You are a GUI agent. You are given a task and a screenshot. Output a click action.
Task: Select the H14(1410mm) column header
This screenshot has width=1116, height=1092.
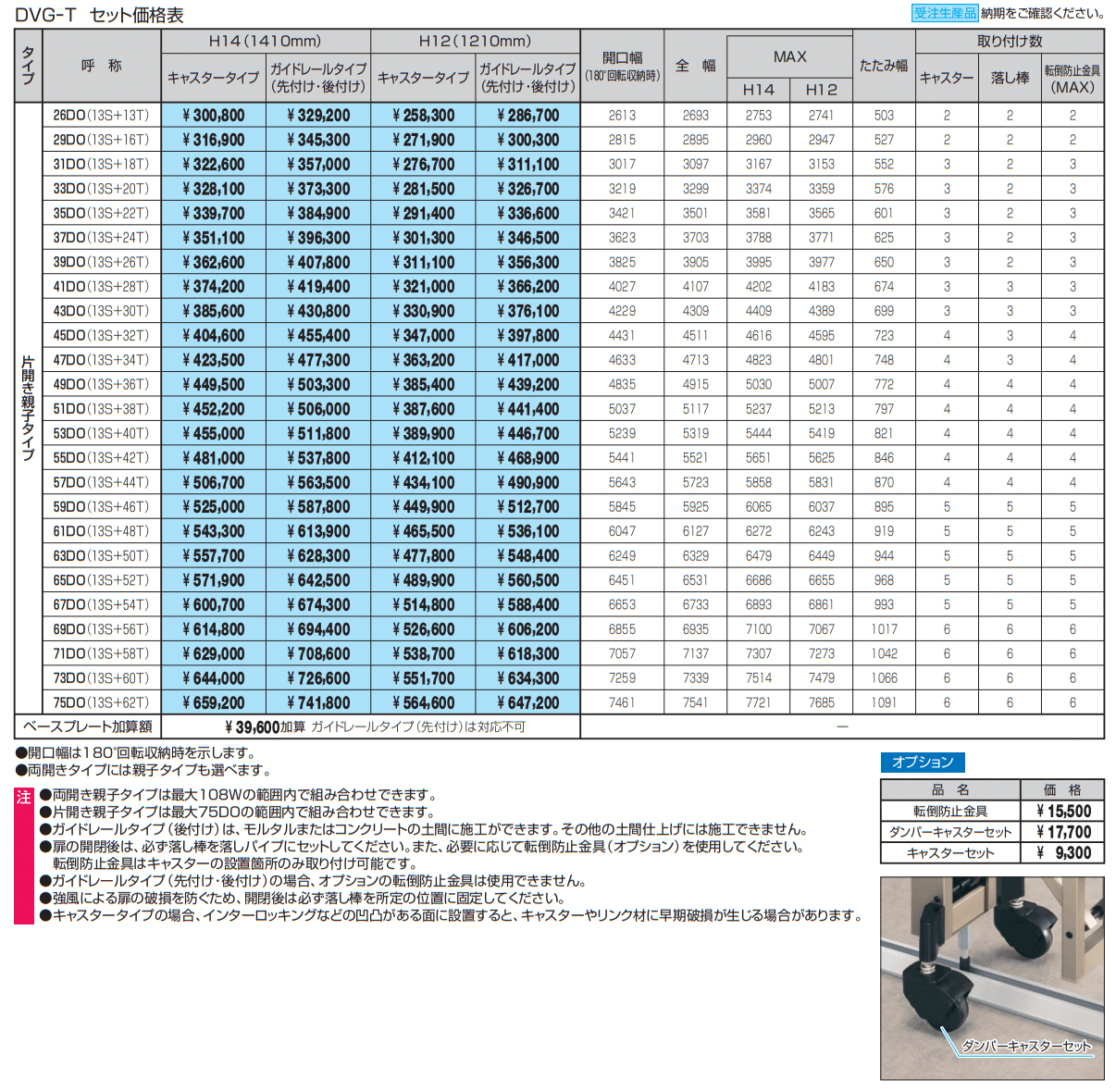266,41
